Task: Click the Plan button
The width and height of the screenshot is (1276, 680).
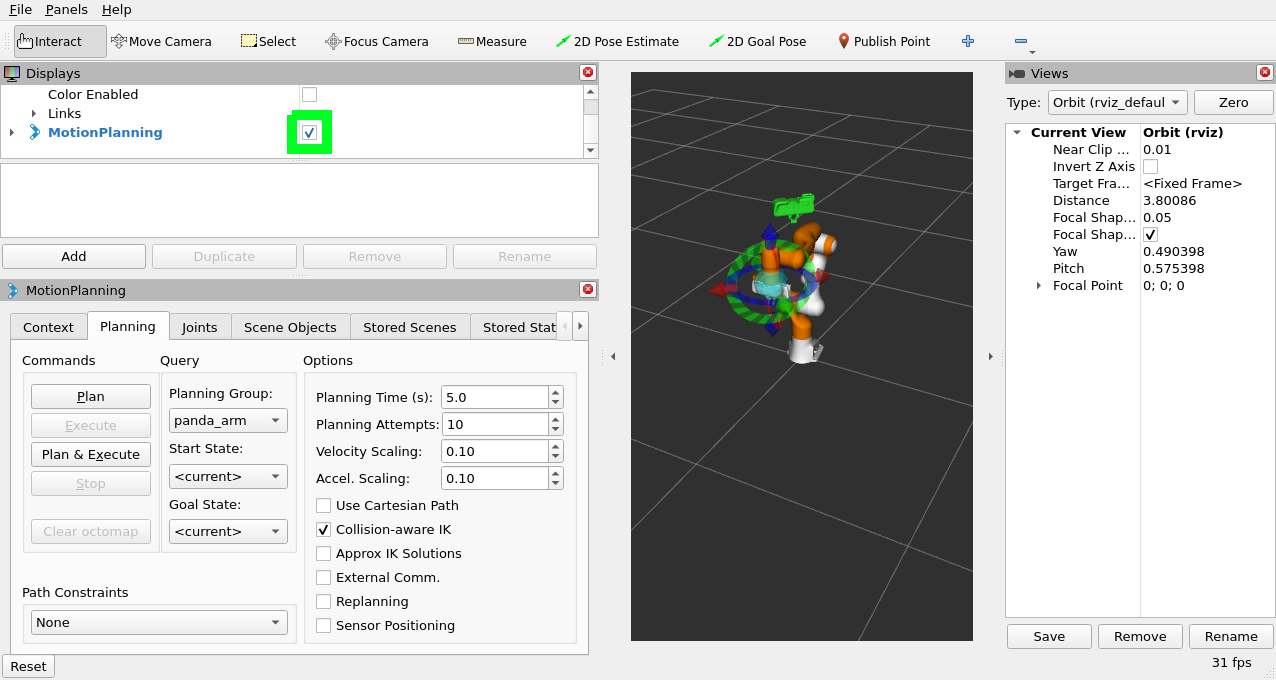Action: coord(91,396)
